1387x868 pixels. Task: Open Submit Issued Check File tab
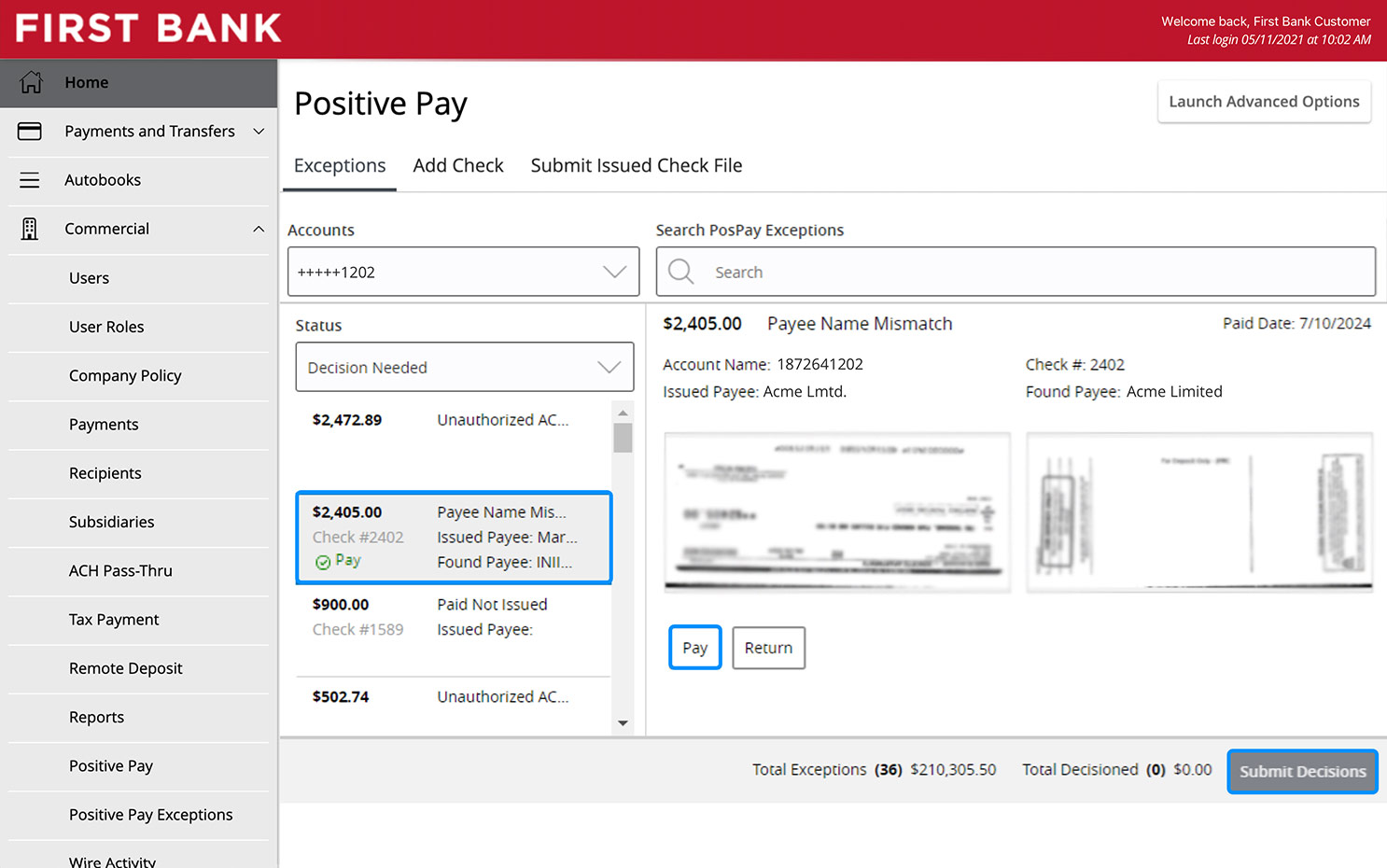637,165
